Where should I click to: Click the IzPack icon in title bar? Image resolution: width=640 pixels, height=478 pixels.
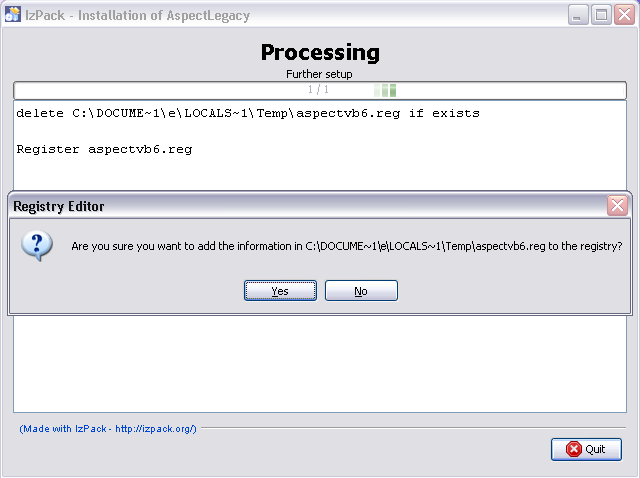coord(12,15)
